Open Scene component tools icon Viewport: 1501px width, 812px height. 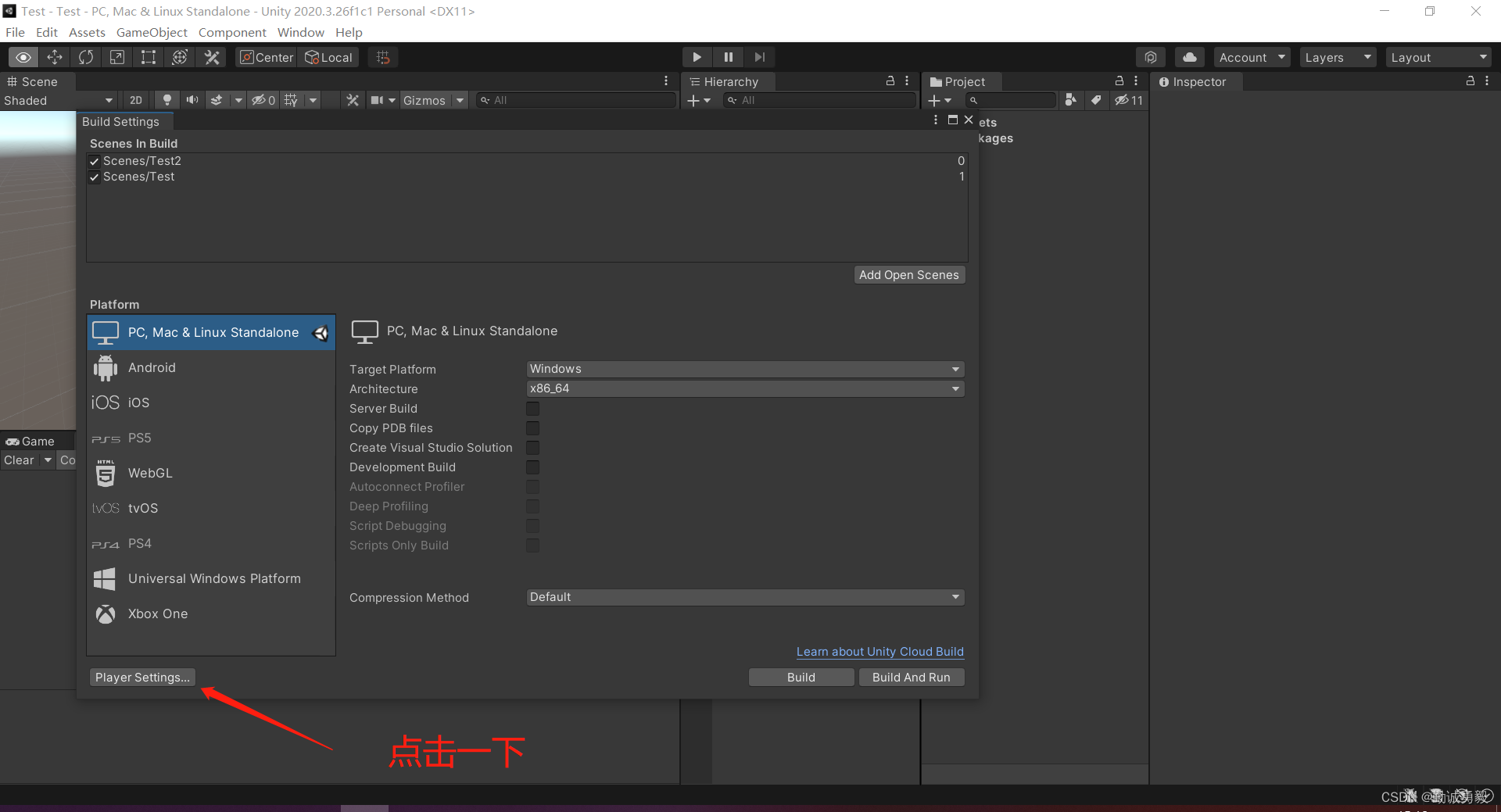click(353, 100)
